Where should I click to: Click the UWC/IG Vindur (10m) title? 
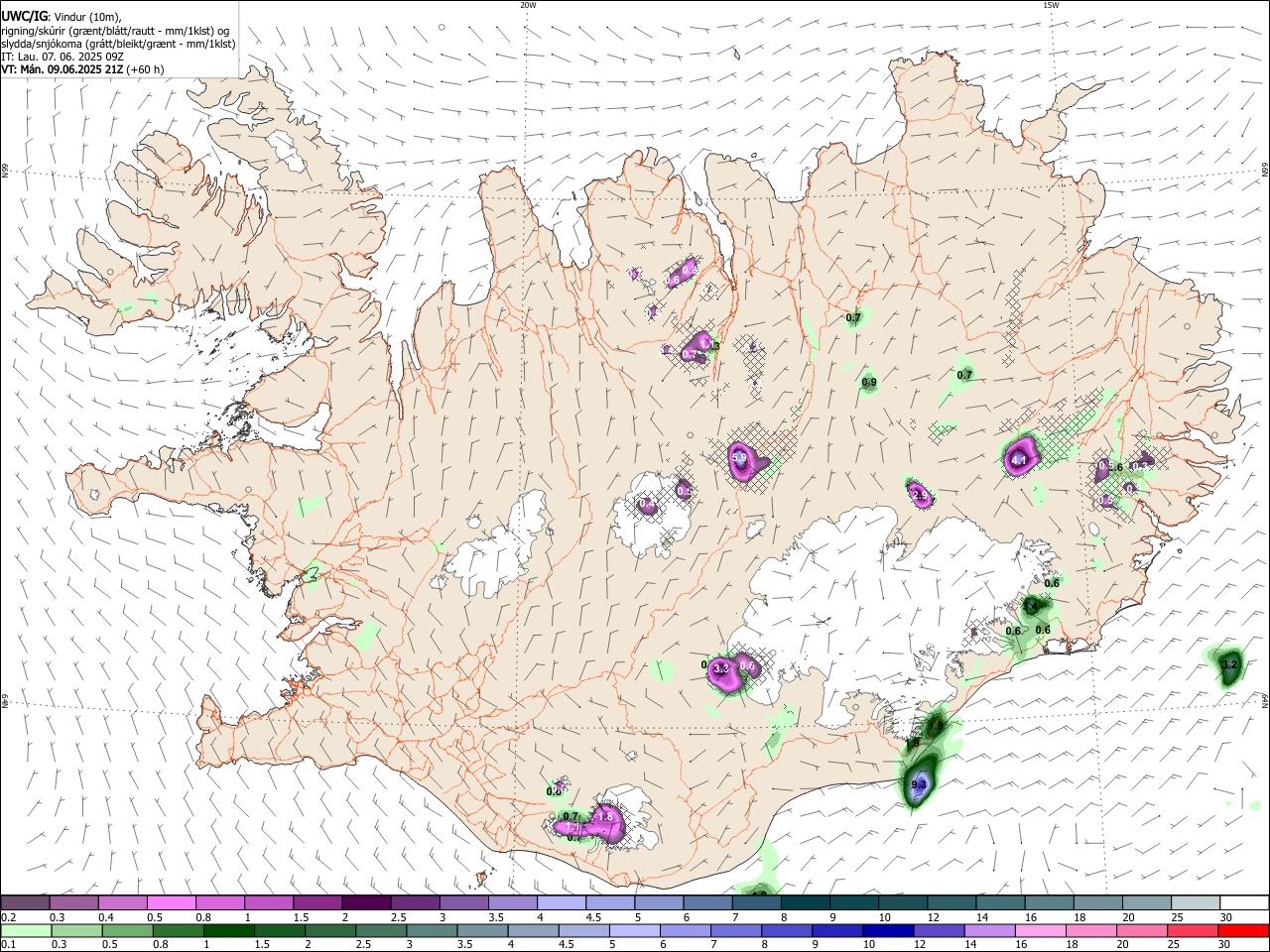point(62,17)
